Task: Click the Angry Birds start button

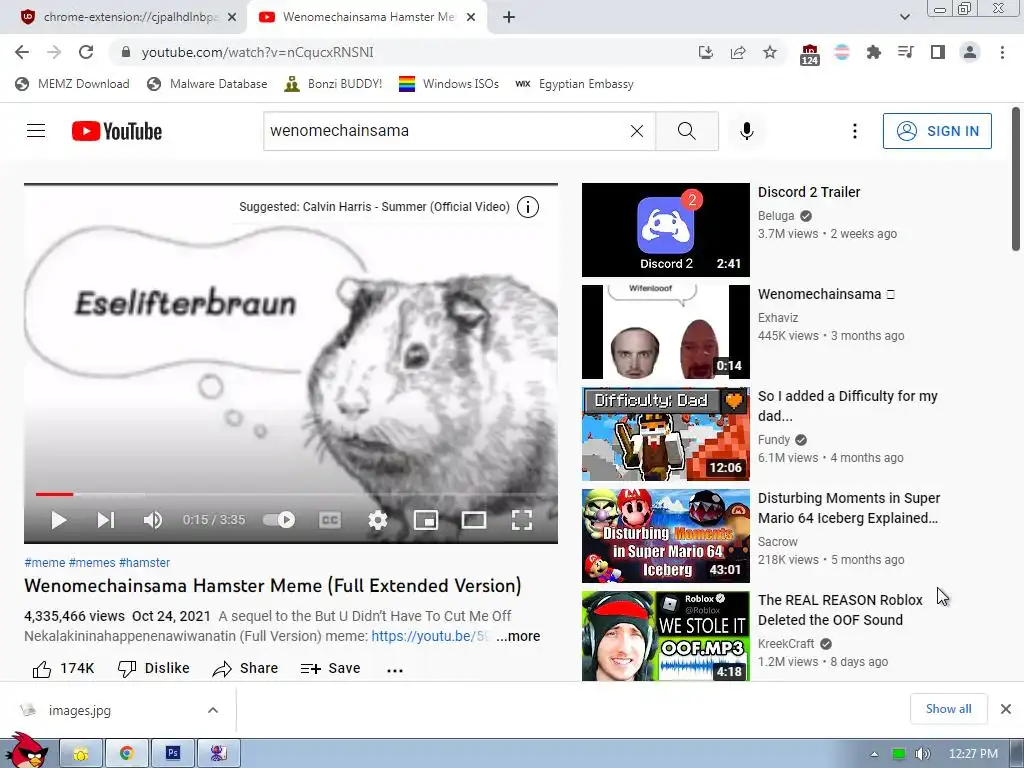Action: tap(26, 751)
